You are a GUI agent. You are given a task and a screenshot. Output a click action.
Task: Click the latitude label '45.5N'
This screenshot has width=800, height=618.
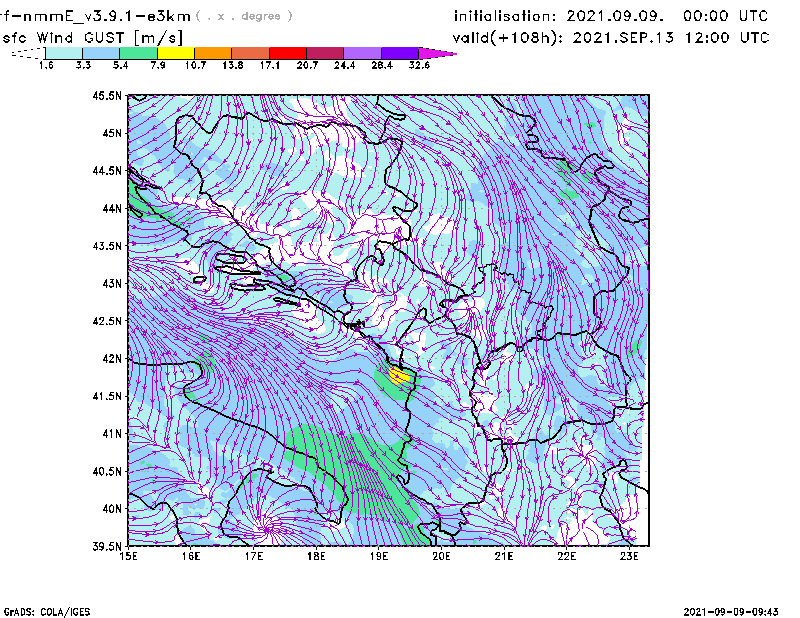pos(107,95)
